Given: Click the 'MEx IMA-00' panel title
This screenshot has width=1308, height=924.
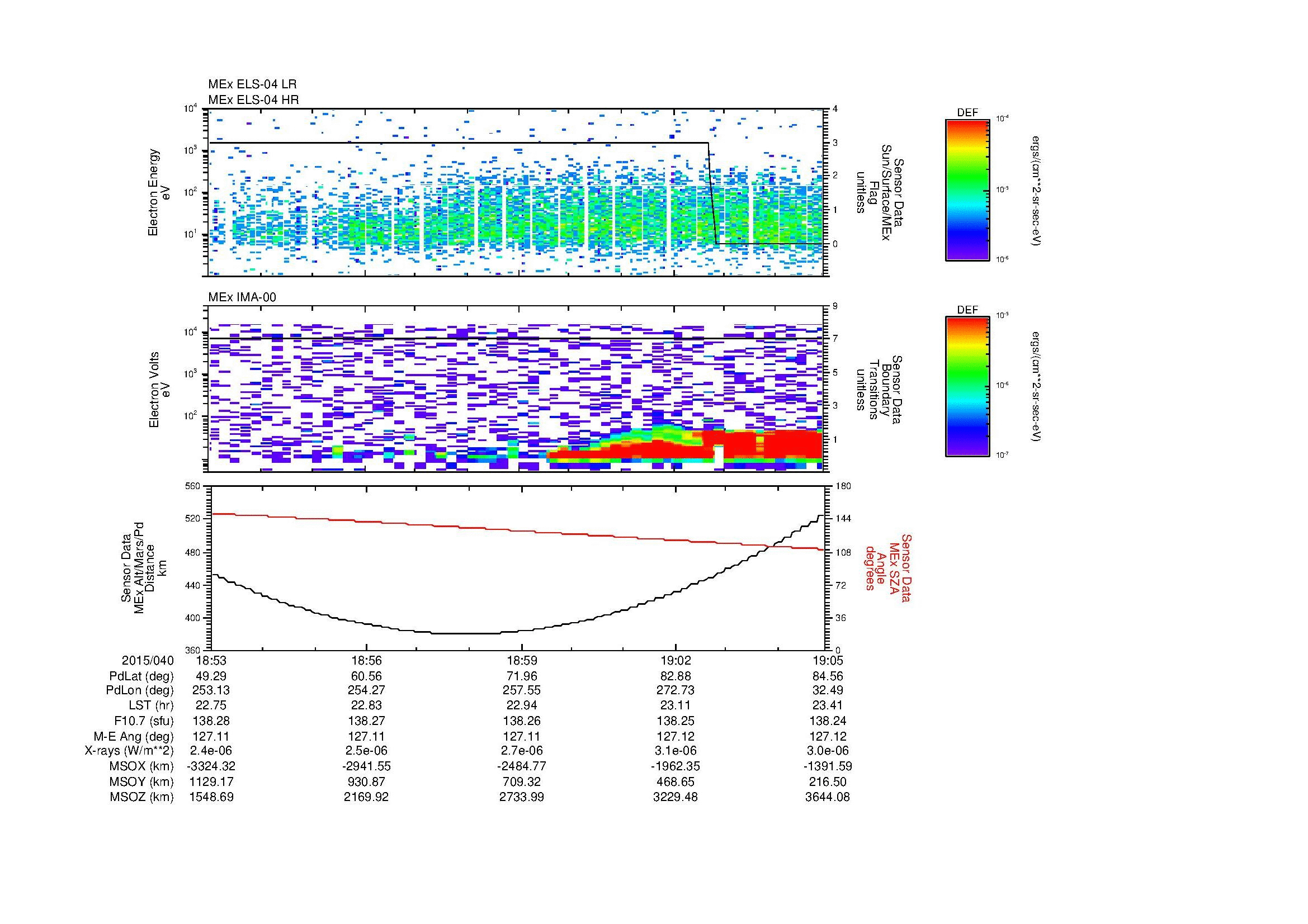Looking at the screenshot, I should point(242,297).
